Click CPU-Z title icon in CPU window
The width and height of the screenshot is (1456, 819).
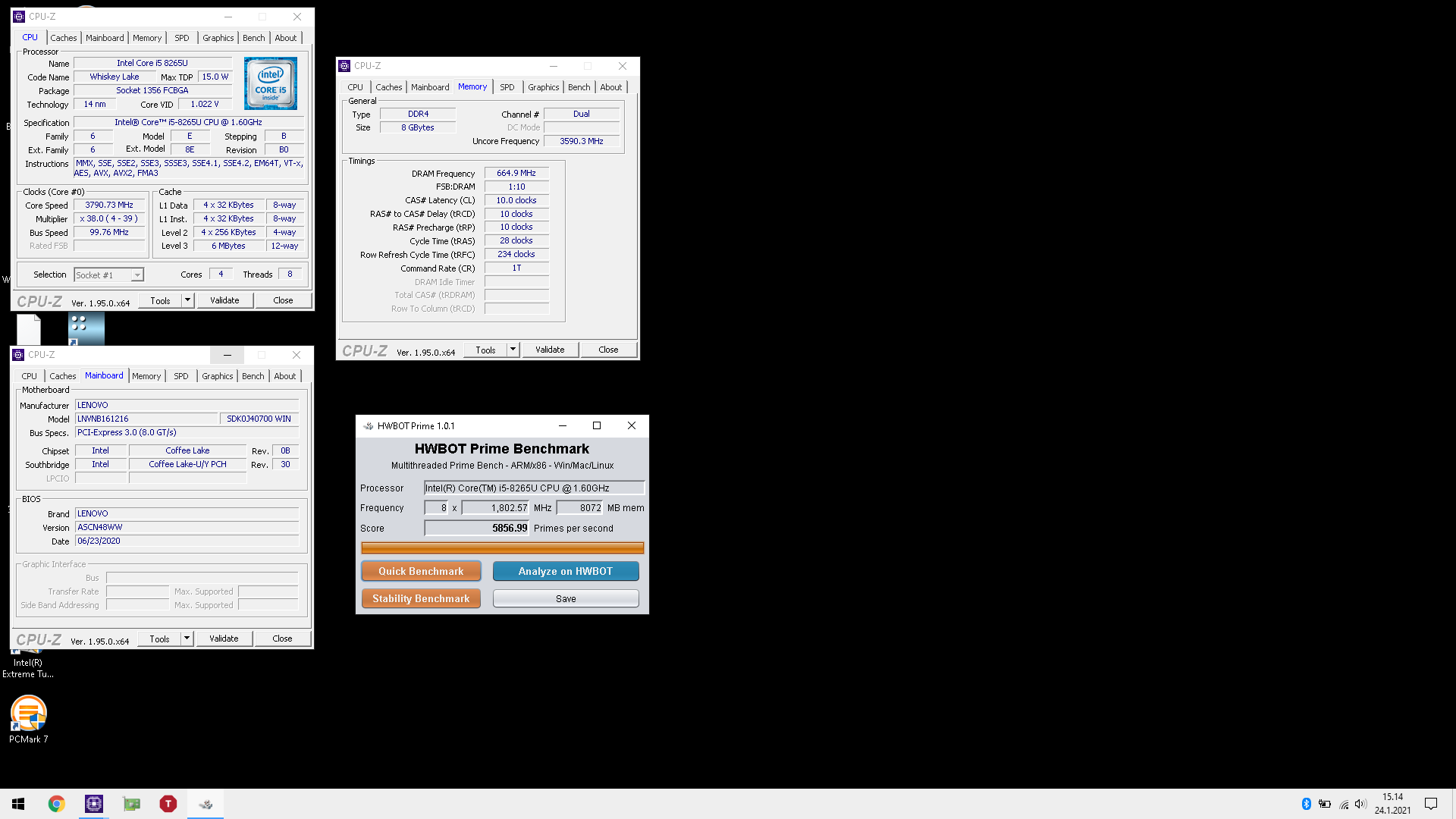[19, 17]
